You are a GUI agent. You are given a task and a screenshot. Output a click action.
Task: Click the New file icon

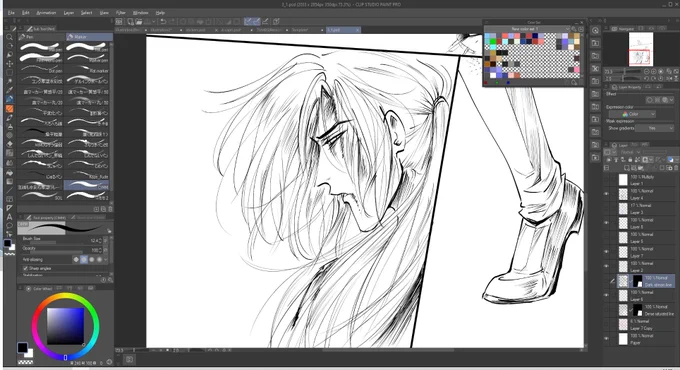[130, 21]
